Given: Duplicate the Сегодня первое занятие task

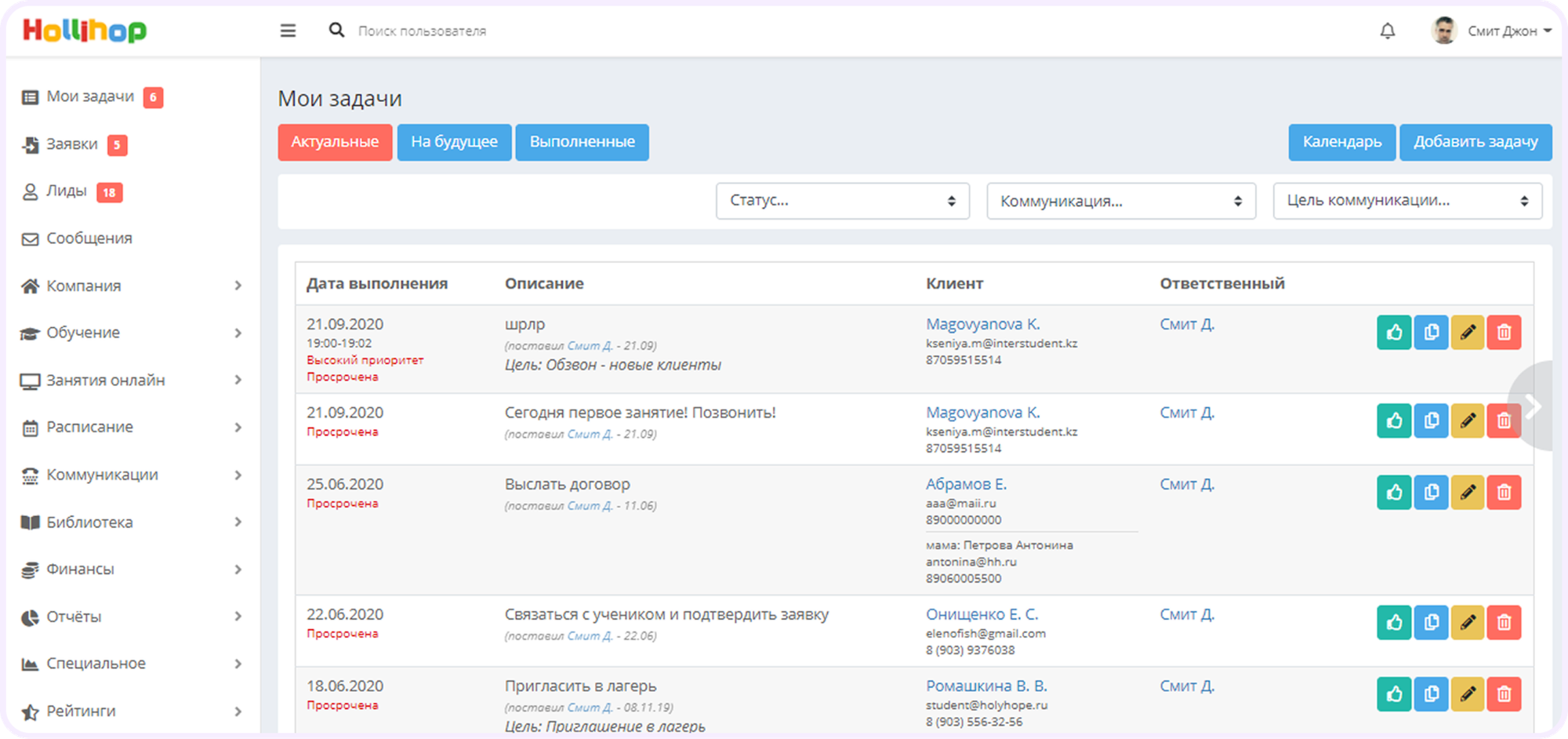Looking at the screenshot, I should point(1431,420).
